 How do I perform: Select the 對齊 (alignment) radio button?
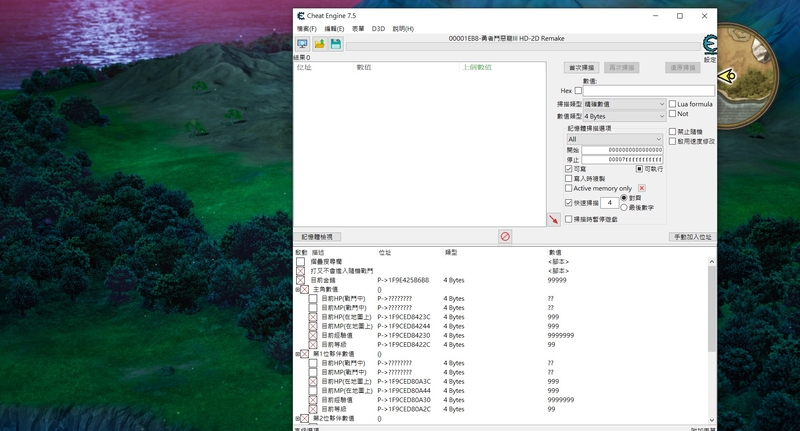[623, 198]
